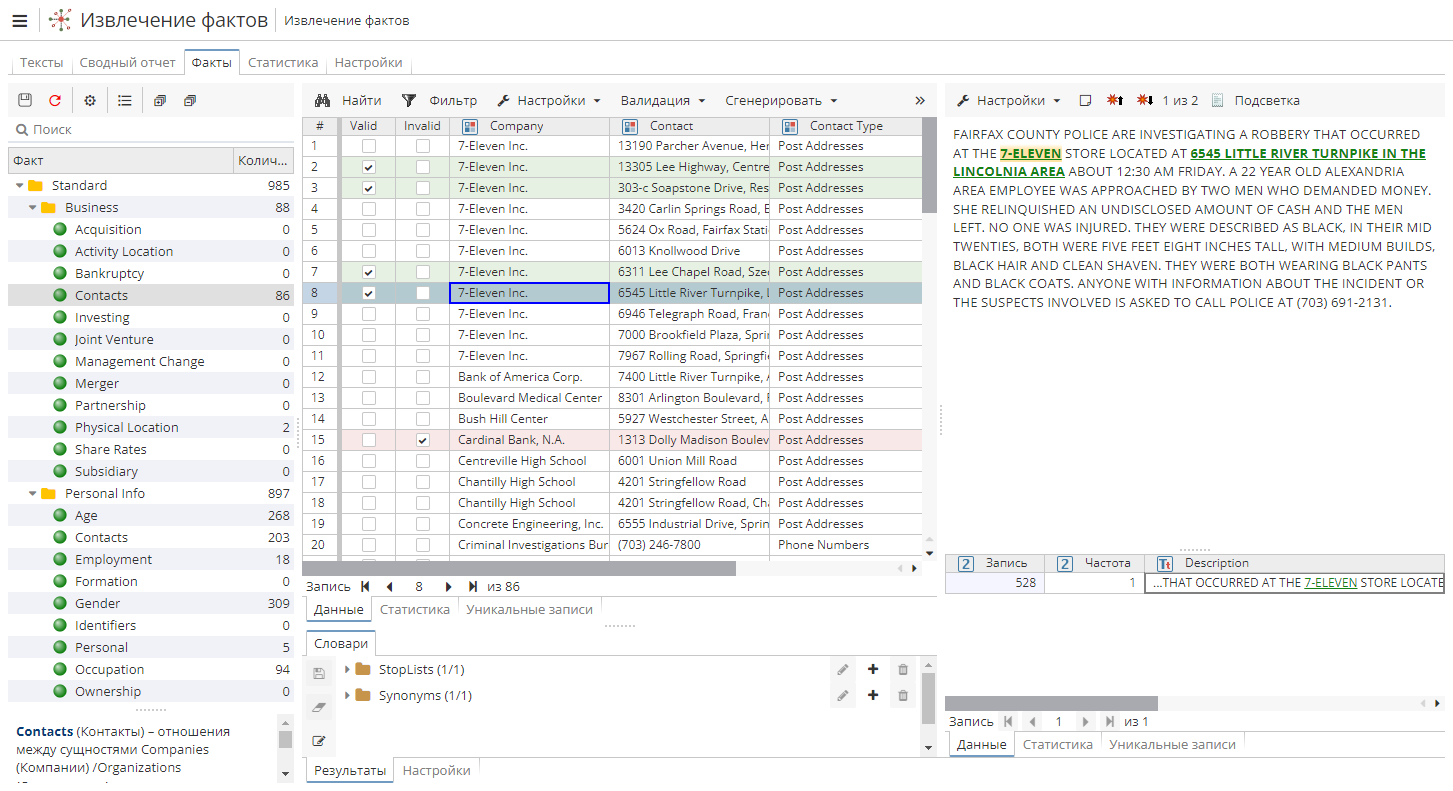Uncheck Valid for row 7
Screen dimensions: 1453x791
(369, 272)
